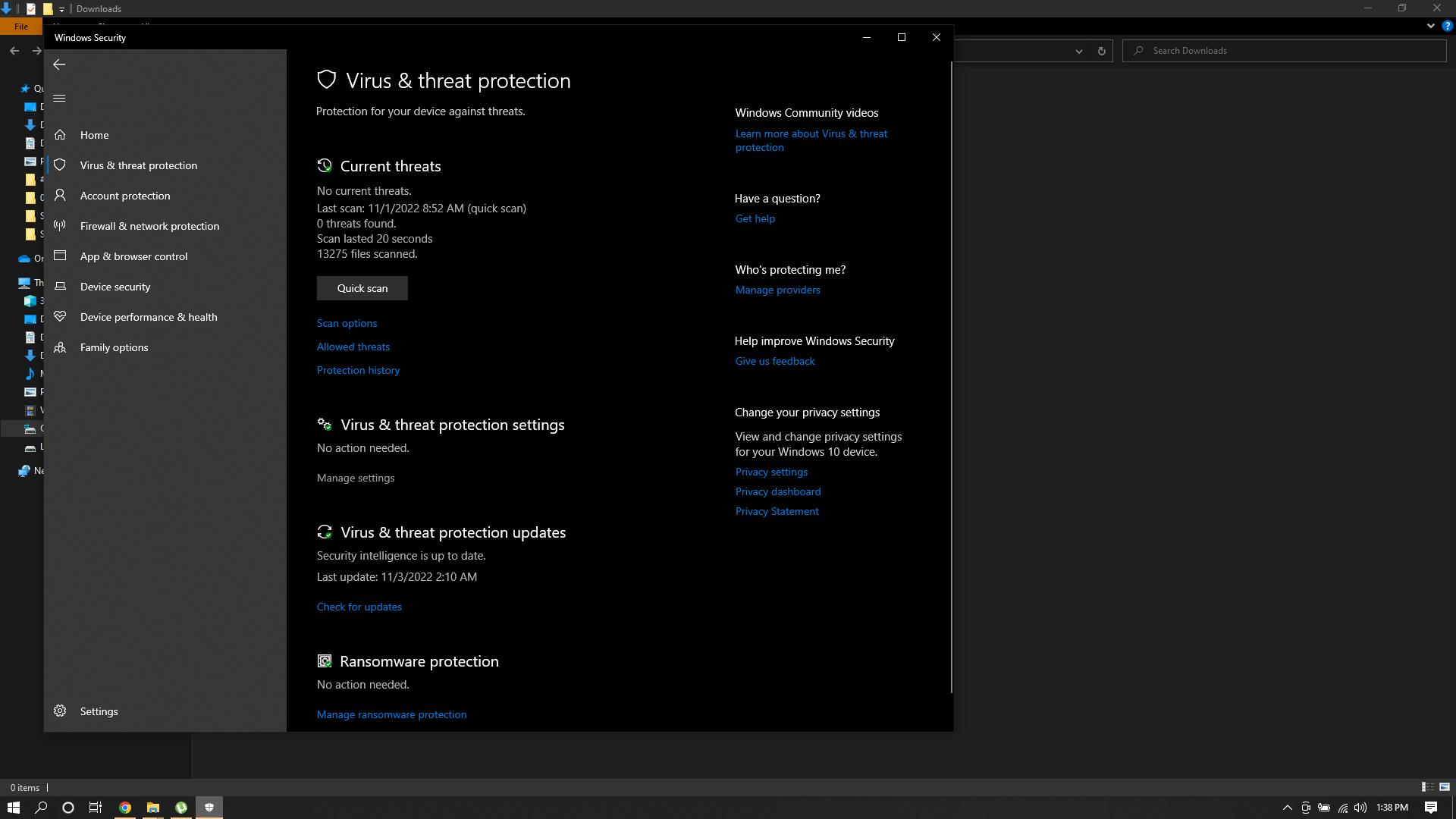Open Settings via the gear icon
The width and height of the screenshot is (1456, 819).
click(x=60, y=711)
